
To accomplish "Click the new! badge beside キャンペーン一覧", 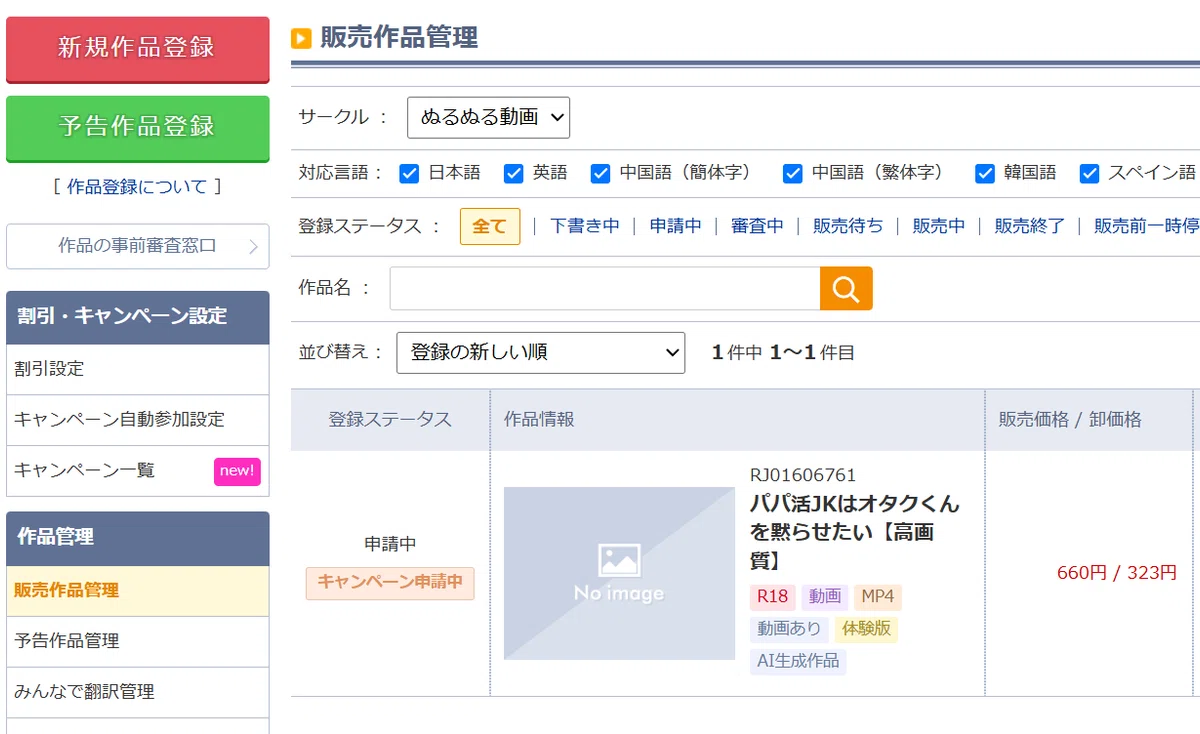I will tap(237, 471).
